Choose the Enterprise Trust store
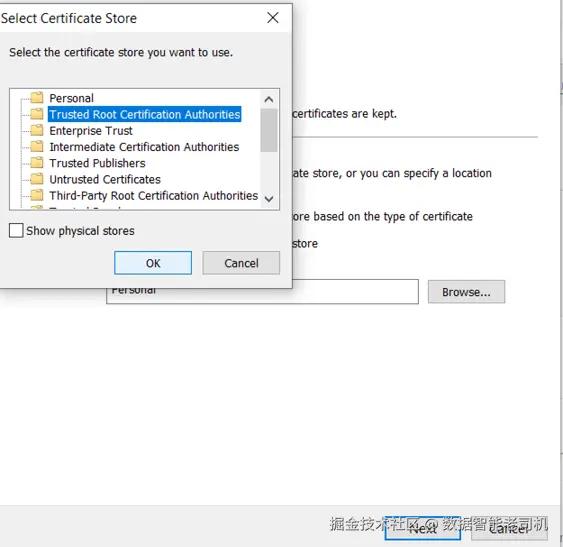The height and width of the screenshot is (547, 563). click(x=91, y=131)
